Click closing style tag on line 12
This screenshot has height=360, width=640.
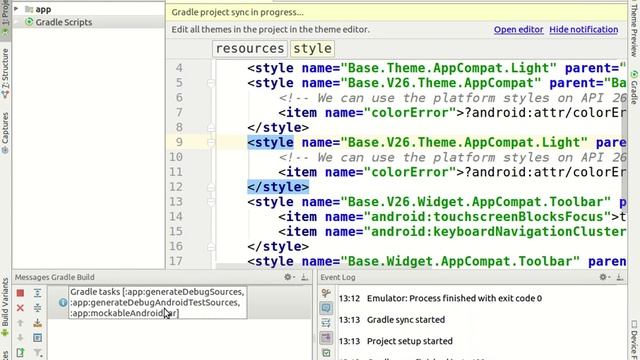click(278, 187)
